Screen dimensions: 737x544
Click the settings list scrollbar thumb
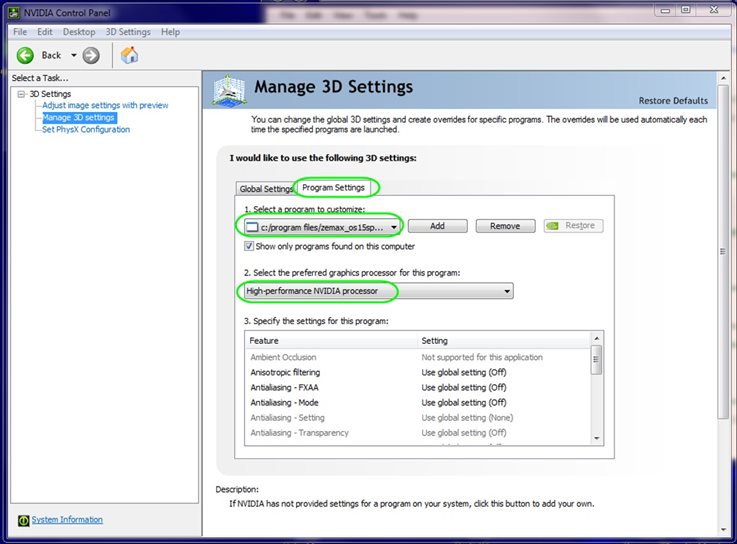(x=596, y=360)
